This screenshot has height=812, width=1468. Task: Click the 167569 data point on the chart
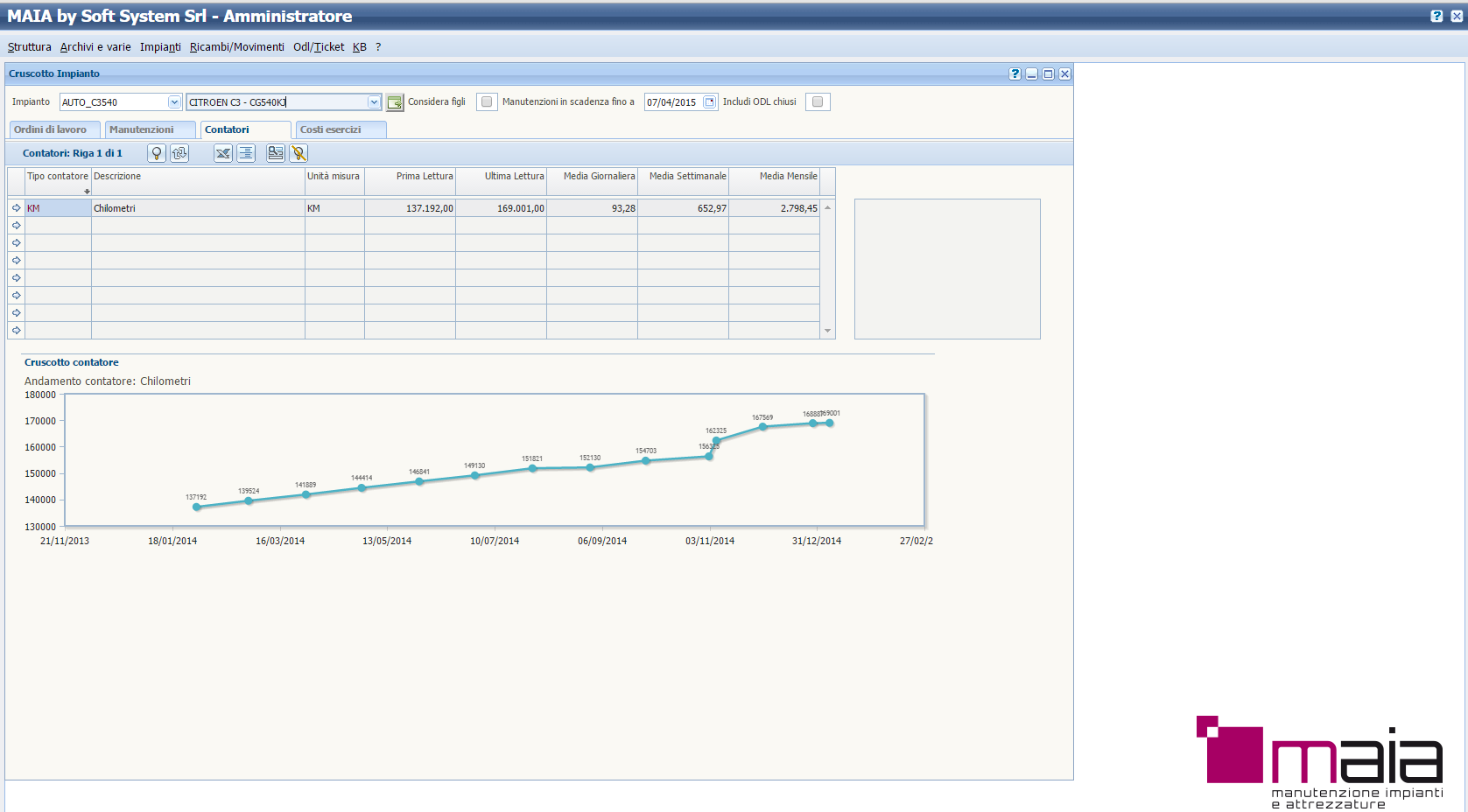point(762,427)
